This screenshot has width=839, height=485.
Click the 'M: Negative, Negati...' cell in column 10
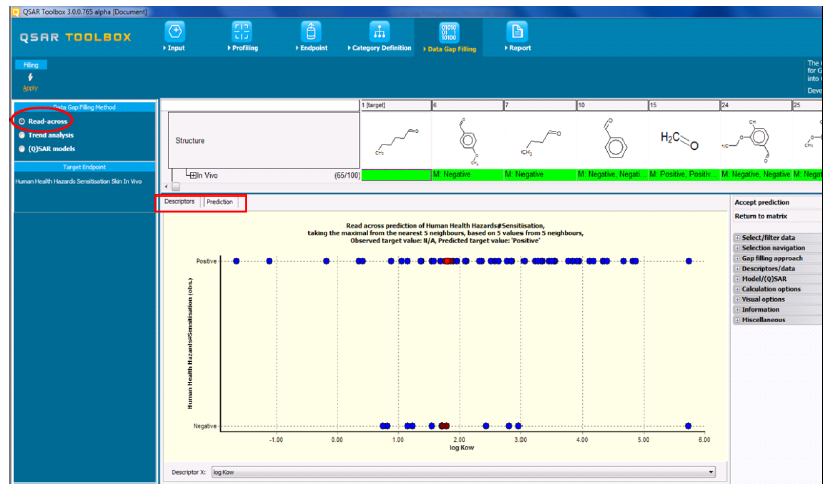coord(612,175)
